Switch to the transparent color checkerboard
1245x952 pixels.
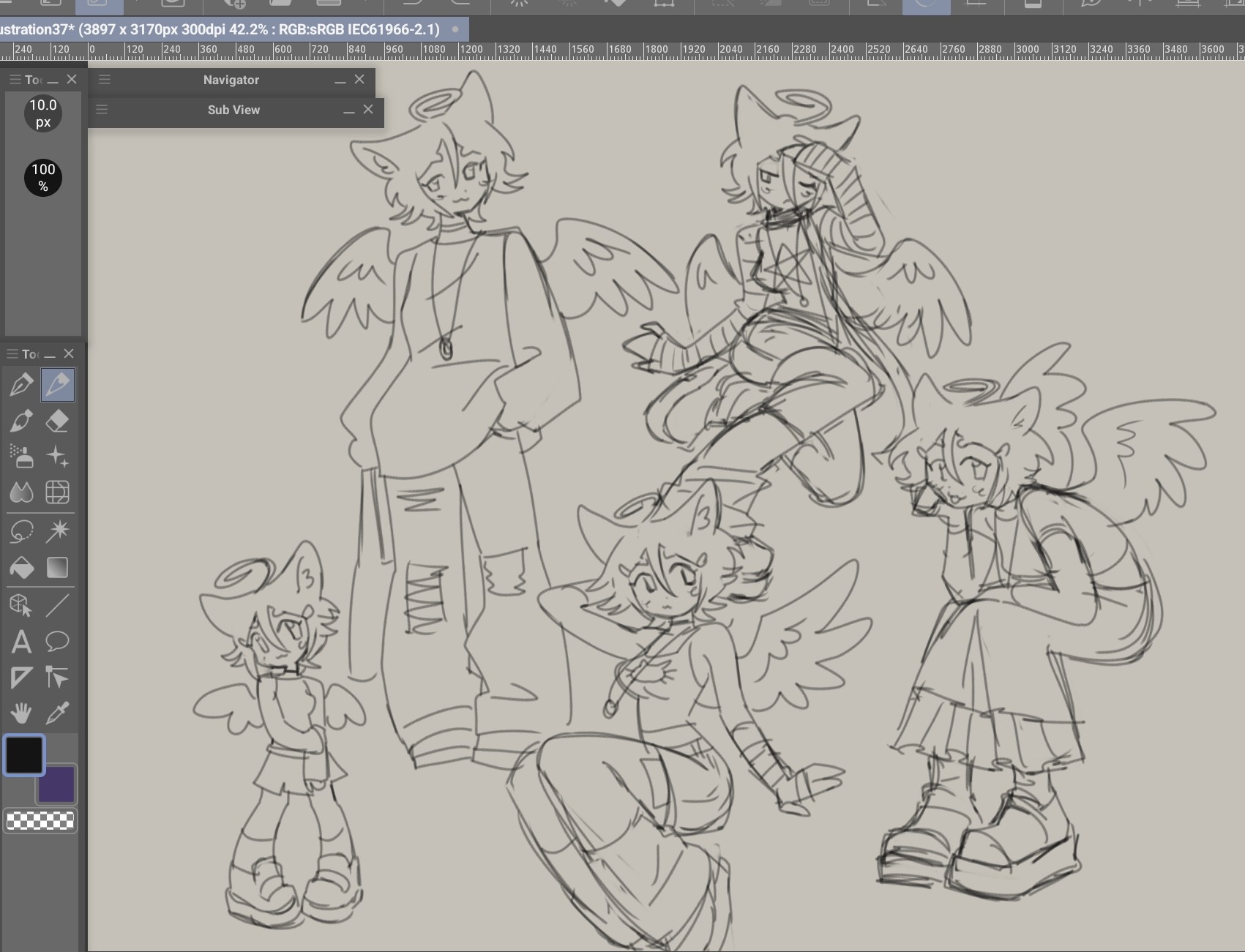(x=40, y=821)
